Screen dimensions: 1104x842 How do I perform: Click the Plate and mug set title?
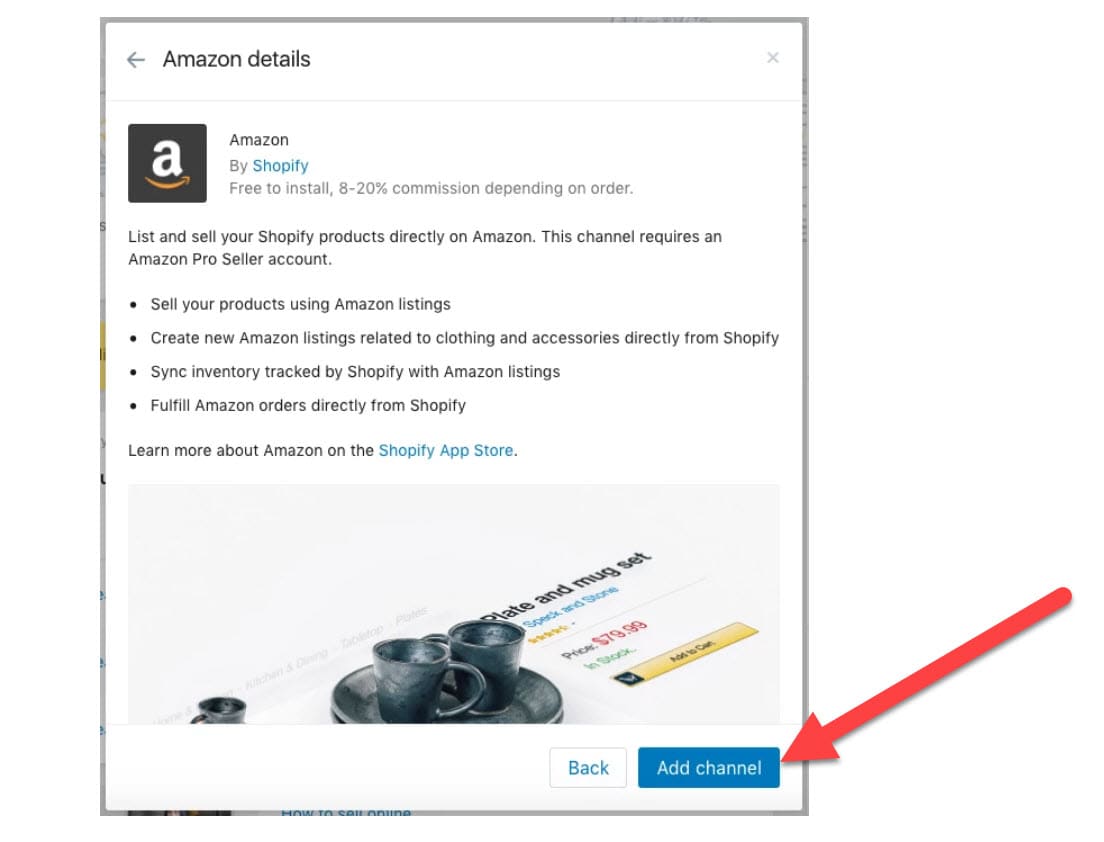coord(566,587)
